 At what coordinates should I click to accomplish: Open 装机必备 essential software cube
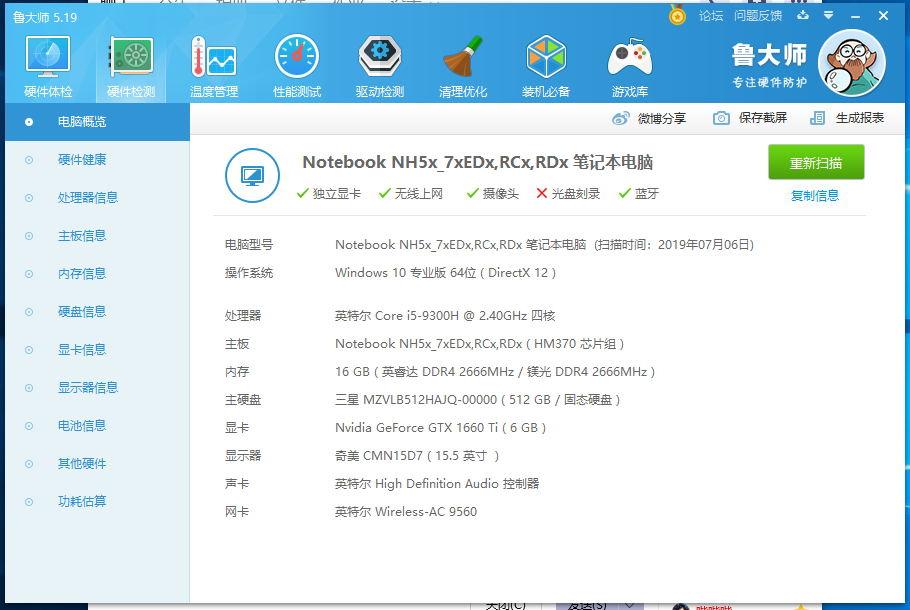pyautogui.click(x=546, y=66)
